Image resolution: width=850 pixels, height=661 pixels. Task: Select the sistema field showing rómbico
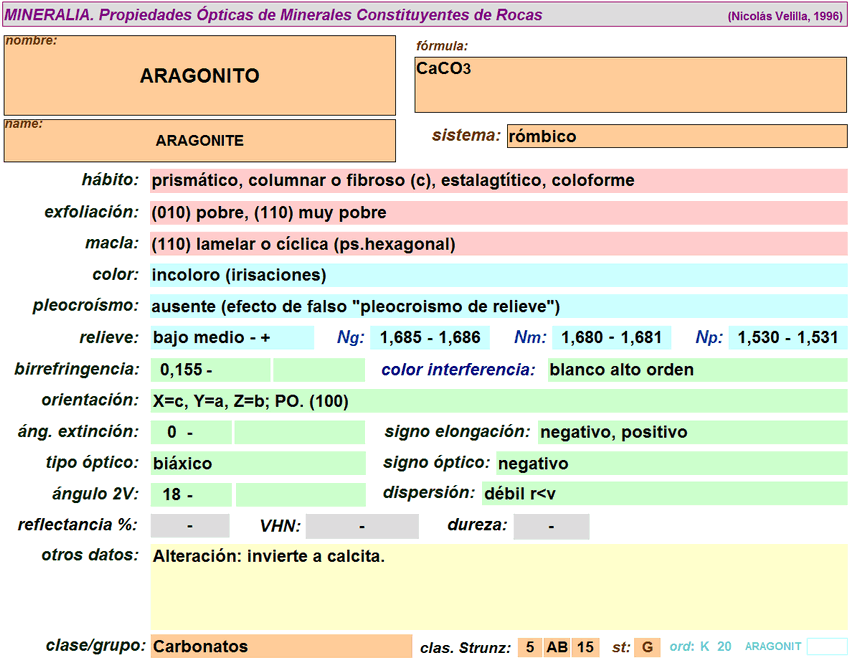676,136
